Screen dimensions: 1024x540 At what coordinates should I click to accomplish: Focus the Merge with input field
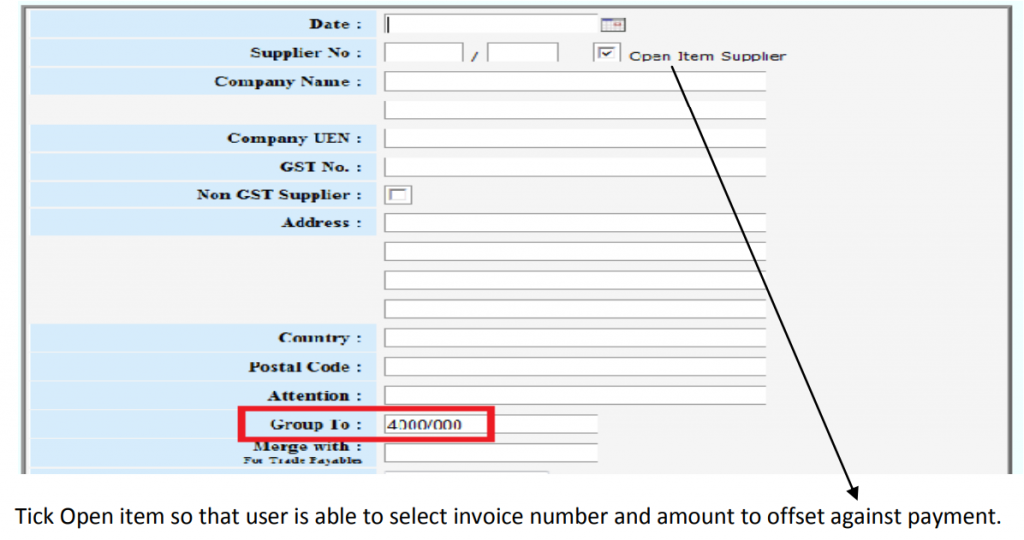coord(490,453)
